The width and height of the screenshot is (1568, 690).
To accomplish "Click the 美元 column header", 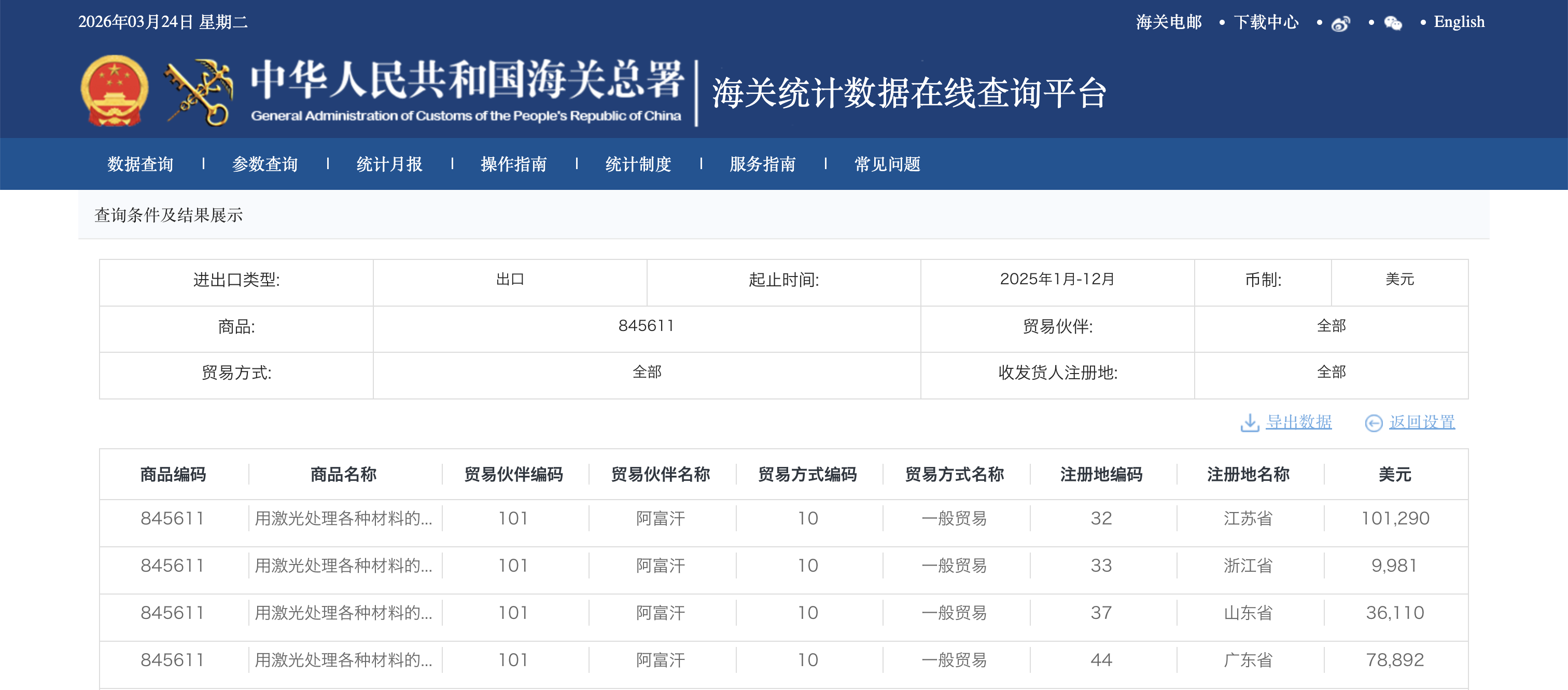I will 1394,474.
